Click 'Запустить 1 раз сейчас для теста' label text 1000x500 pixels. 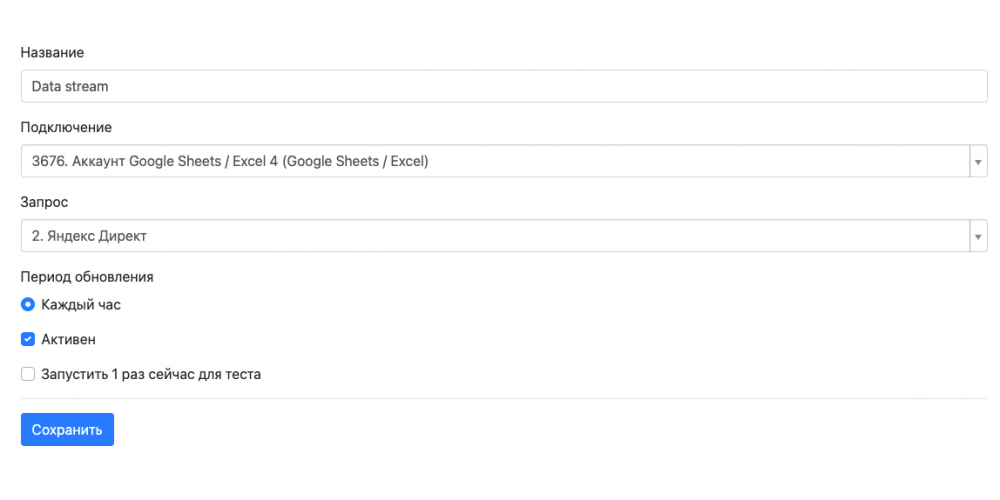coord(151,374)
